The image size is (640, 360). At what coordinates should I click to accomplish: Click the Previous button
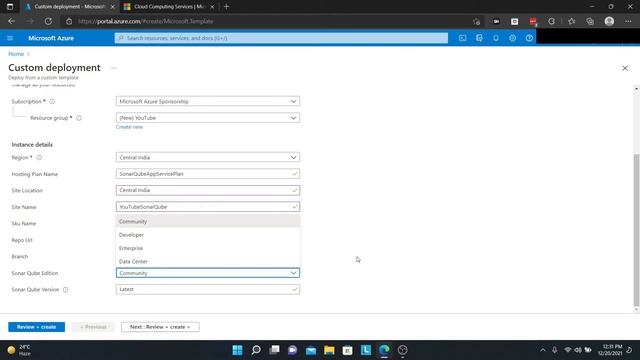tap(93, 327)
